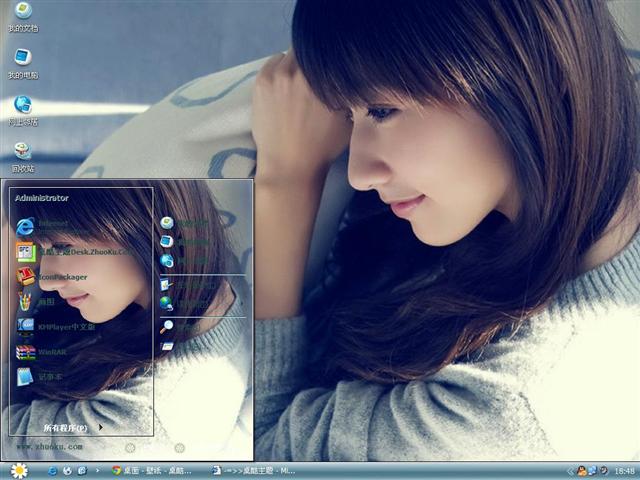Click the Administrator user name
Image resolution: width=640 pixels, height=480 pixels.
[42, 198]
